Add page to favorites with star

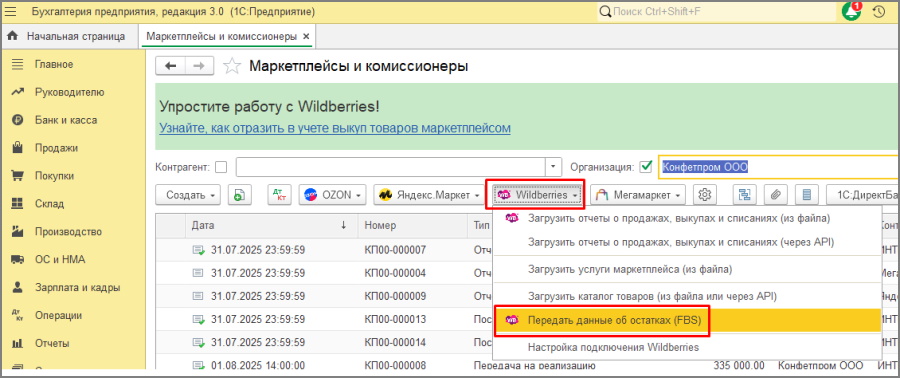click(x=231, y=66)
